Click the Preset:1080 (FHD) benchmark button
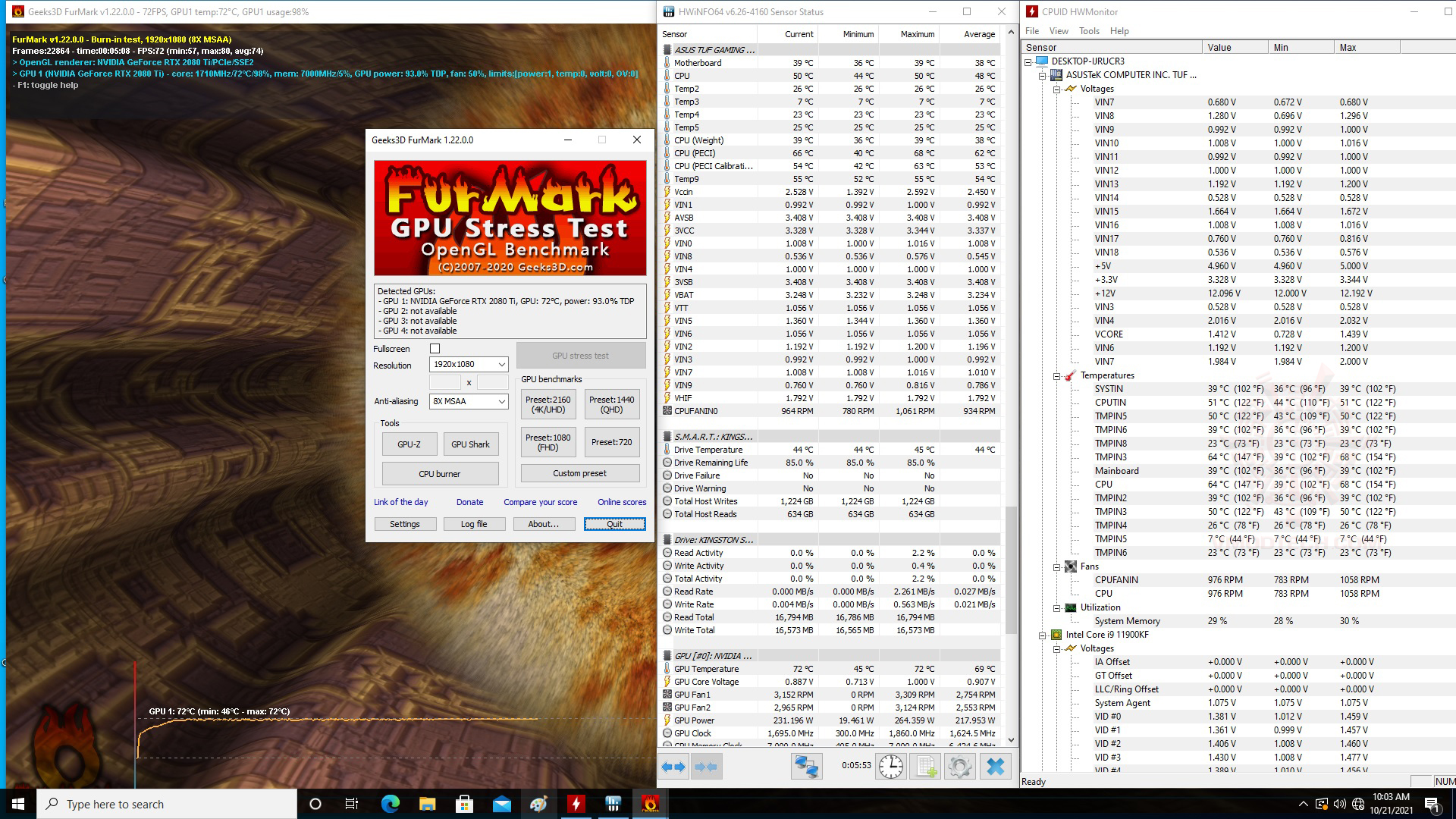Viewport: 1456px width, 819px height. coord(548,442)
